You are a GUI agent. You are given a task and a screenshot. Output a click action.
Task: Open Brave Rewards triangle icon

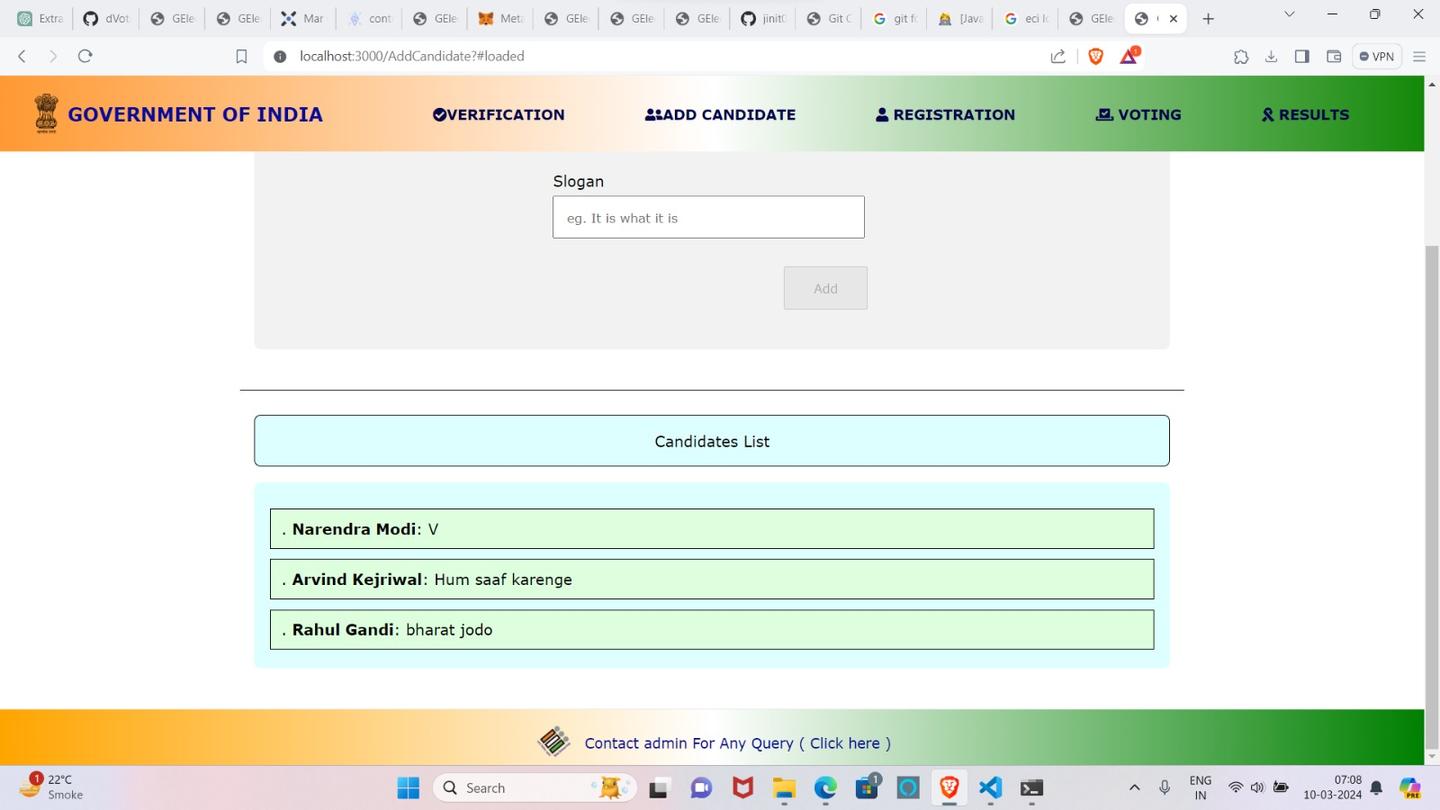click(x=1129, y=55)
